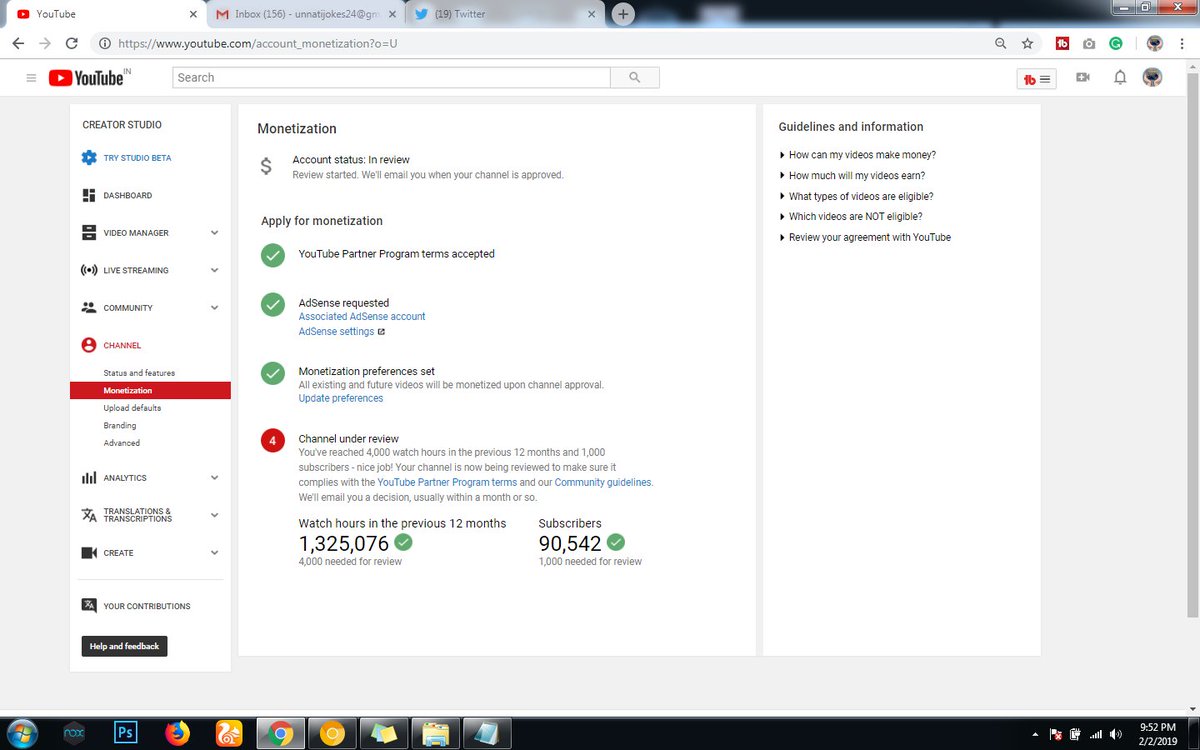This screenshot has width=1200, height=750.
Task: Click the TubeBuddy browser extension icon
Action: tap(1063, 44)
